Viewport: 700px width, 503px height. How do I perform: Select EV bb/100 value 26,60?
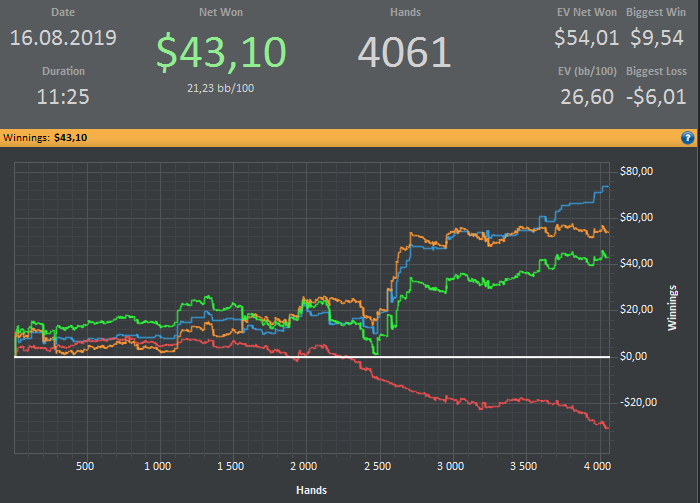pyautogui.click(x=587, y=97)
